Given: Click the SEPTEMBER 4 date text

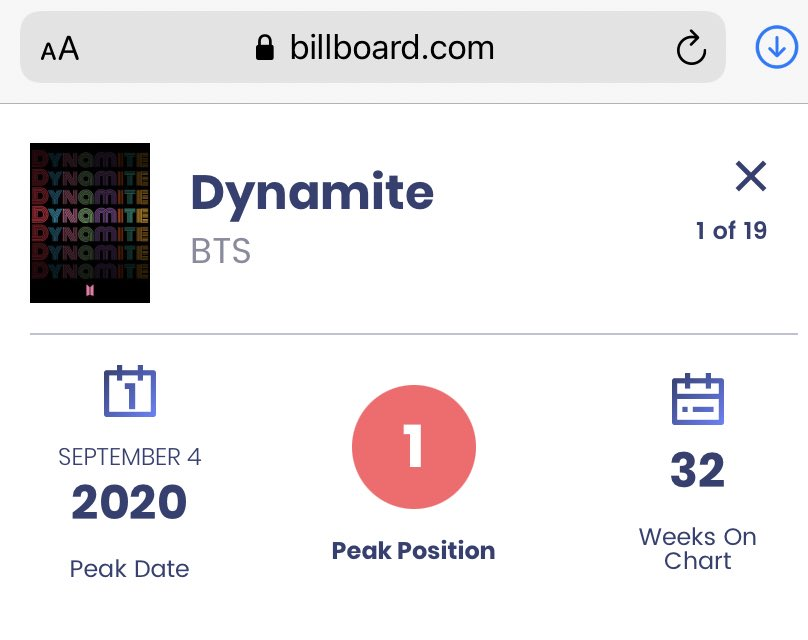Looking at the screenshot, I should [x=130, y=457].
